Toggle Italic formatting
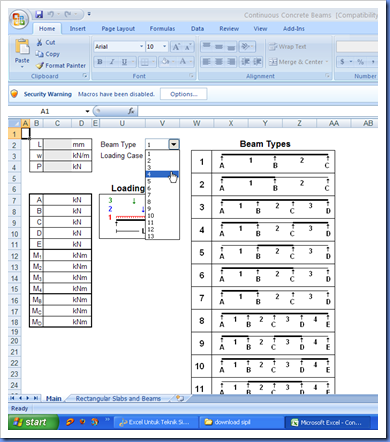 [x=112, y=62]
